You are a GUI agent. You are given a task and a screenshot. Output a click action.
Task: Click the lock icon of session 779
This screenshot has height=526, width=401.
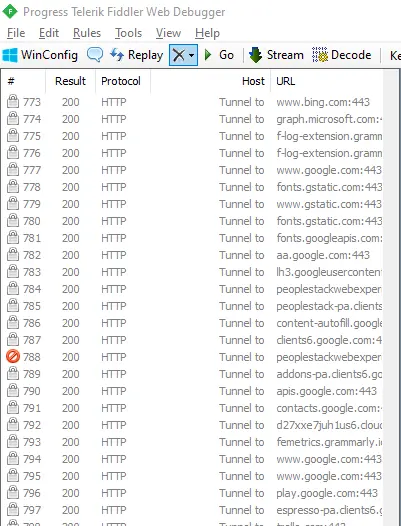click(x=13, y=203)
